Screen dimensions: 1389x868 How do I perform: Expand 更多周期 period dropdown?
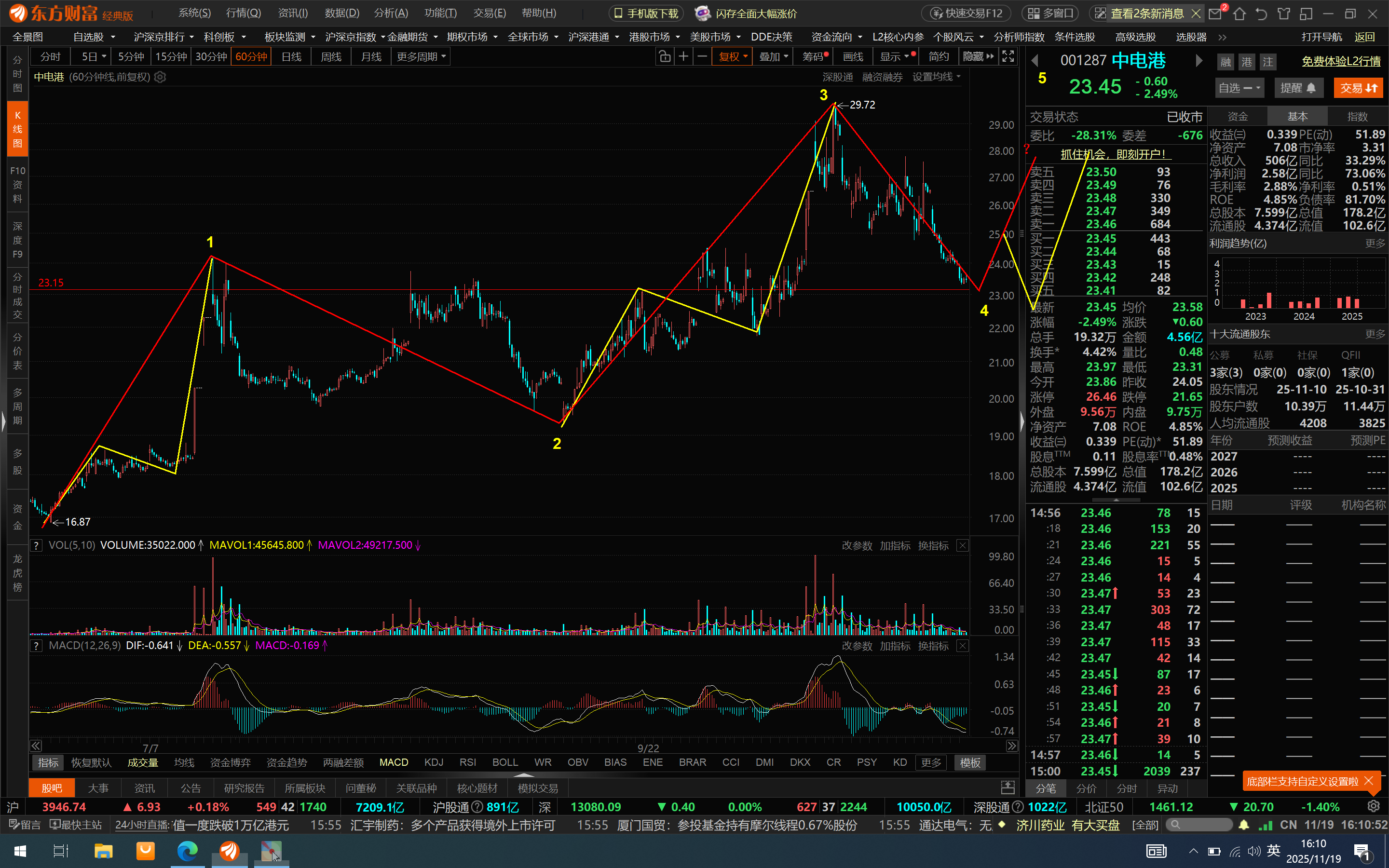point(421,56)
